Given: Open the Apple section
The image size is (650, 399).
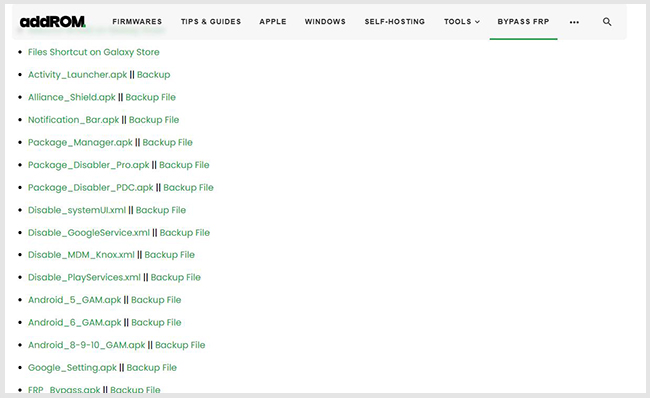Looking at the screenshot, I should click(273, 22).
